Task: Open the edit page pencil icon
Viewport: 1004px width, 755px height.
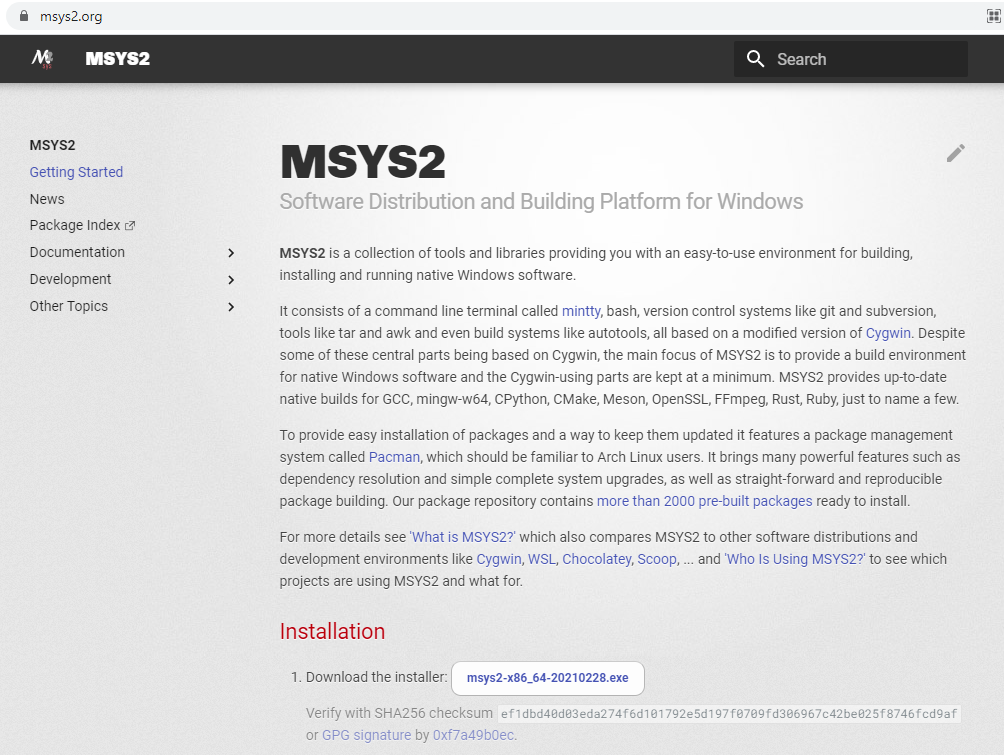Action: tap(955, 153)
